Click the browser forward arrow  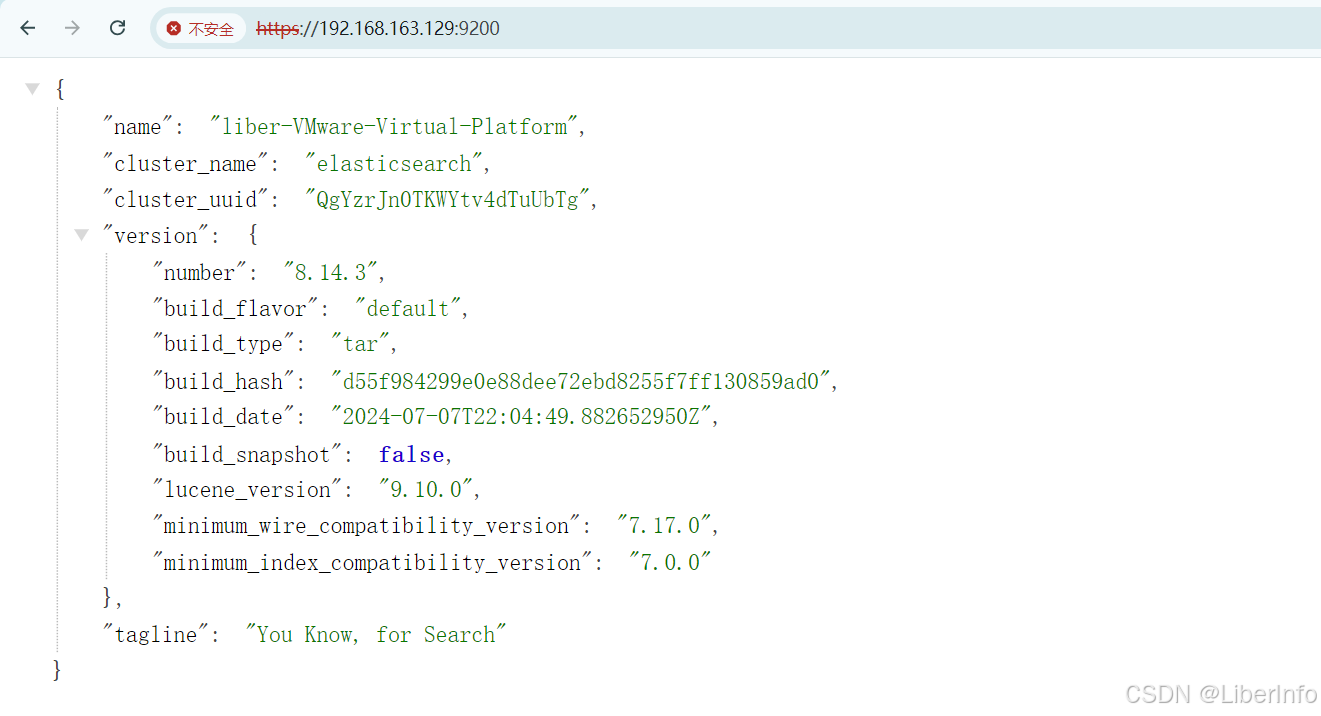point(72,28)
